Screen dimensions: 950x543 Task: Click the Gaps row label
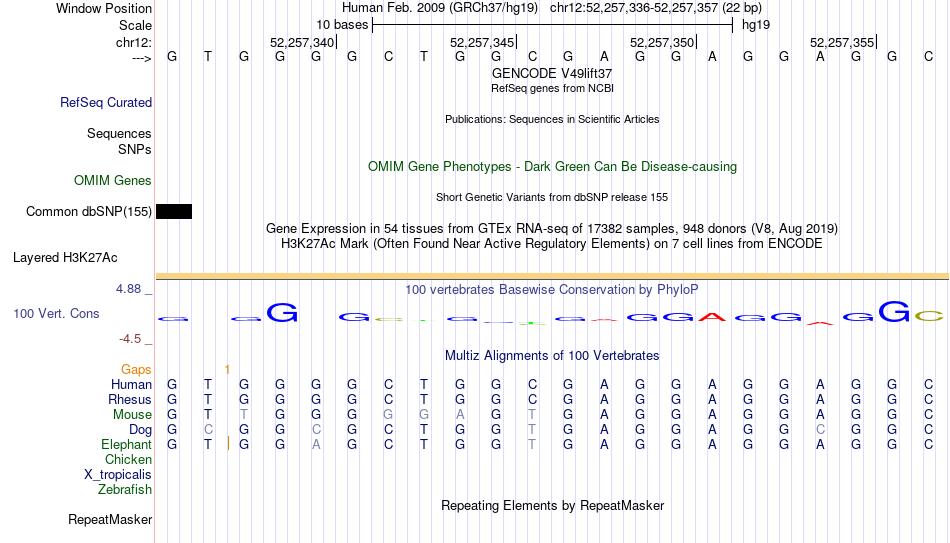136,370
